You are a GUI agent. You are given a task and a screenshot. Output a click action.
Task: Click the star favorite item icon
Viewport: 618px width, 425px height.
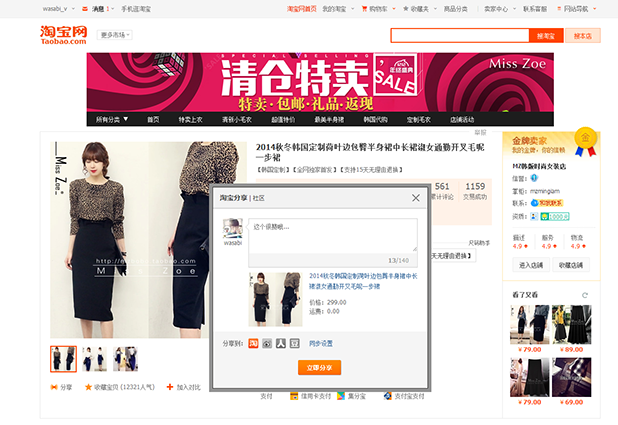coord(88,387)
